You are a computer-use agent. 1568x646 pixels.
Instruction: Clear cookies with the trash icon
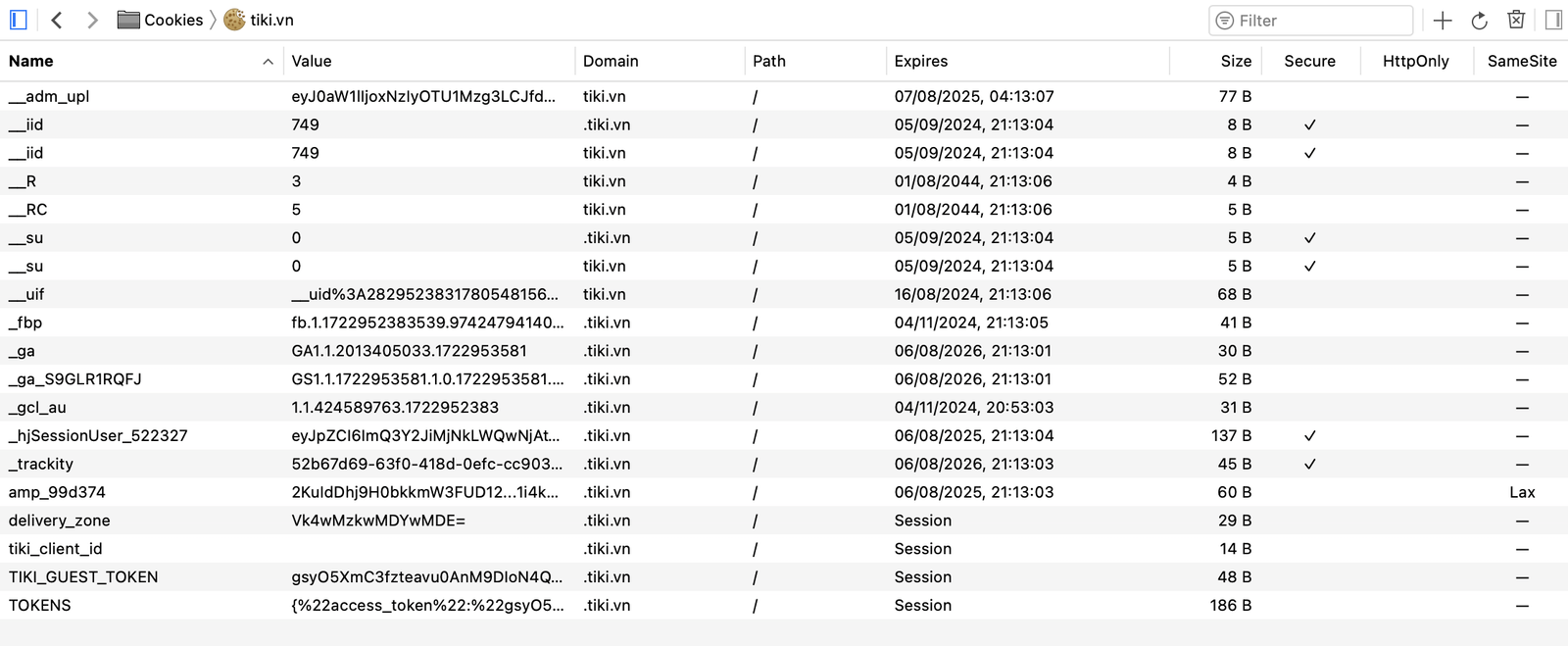pyautogui.click(x=1516, y=20)
